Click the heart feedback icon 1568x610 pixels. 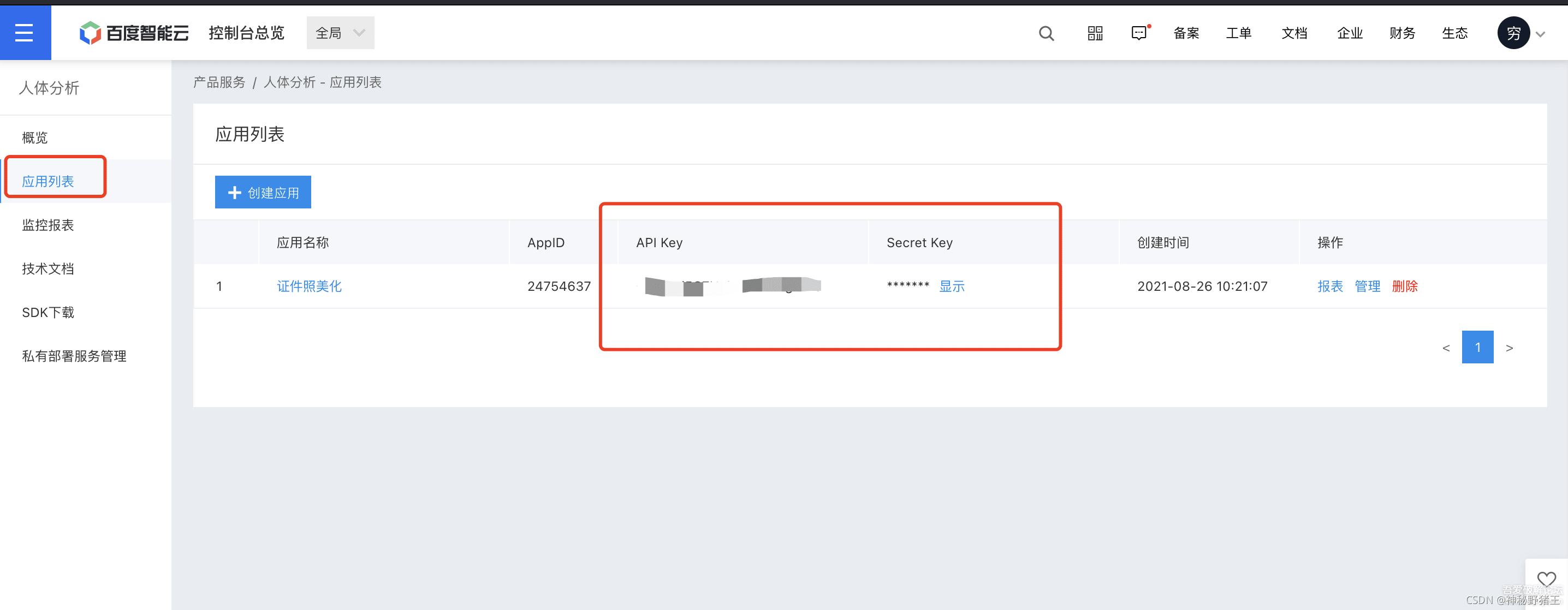point(1546,578)
